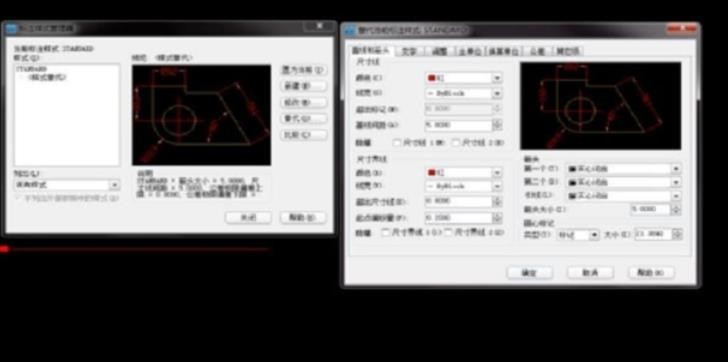The width and height of the screenshot is (728, 362).
Task: Toggle the external reference styles checkbox
Action: (19, 198)
